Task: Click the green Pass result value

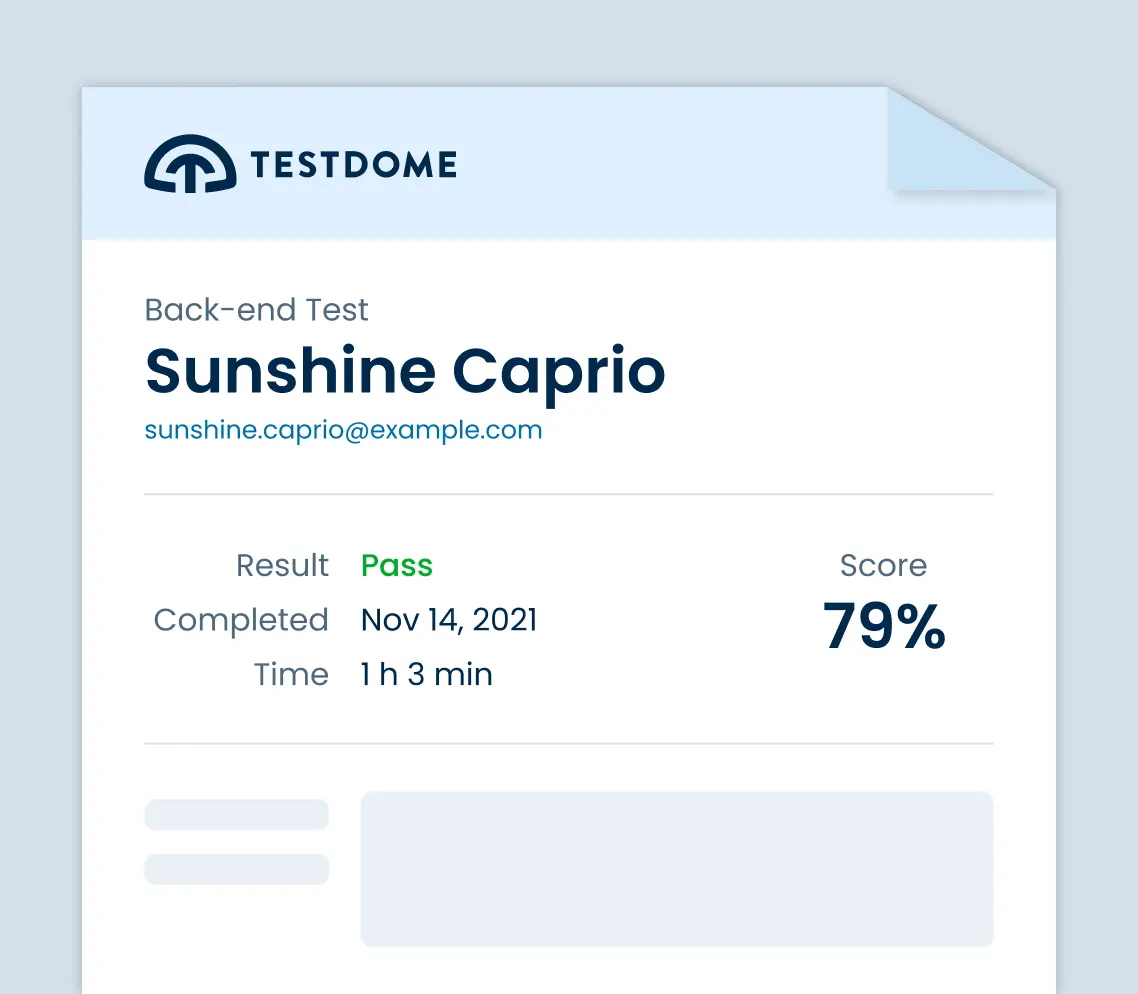Action: (397, 565)
